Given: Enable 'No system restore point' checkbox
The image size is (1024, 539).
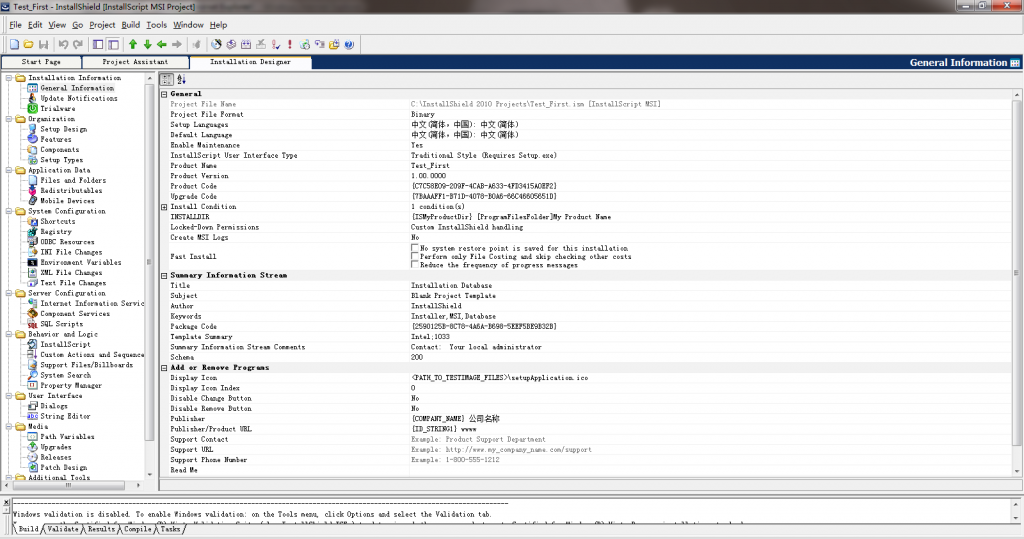Looking at the screenshot, I should click(415, 248).
